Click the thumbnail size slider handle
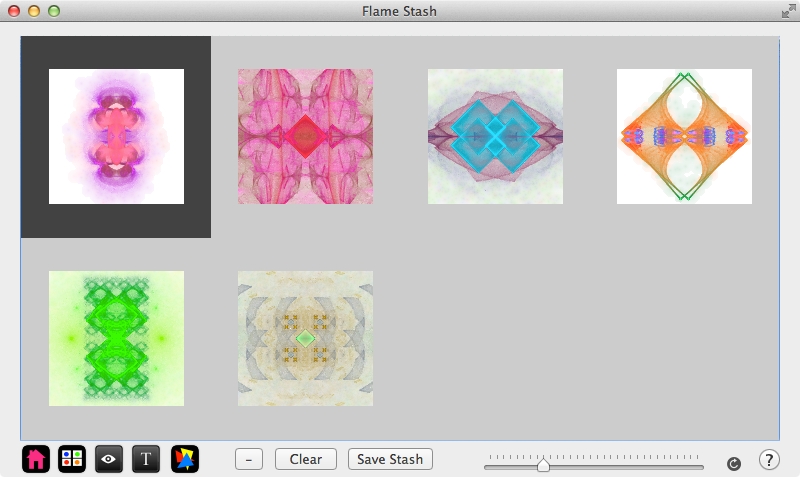The width and height of the screenshot is (800, 477). 543,465
